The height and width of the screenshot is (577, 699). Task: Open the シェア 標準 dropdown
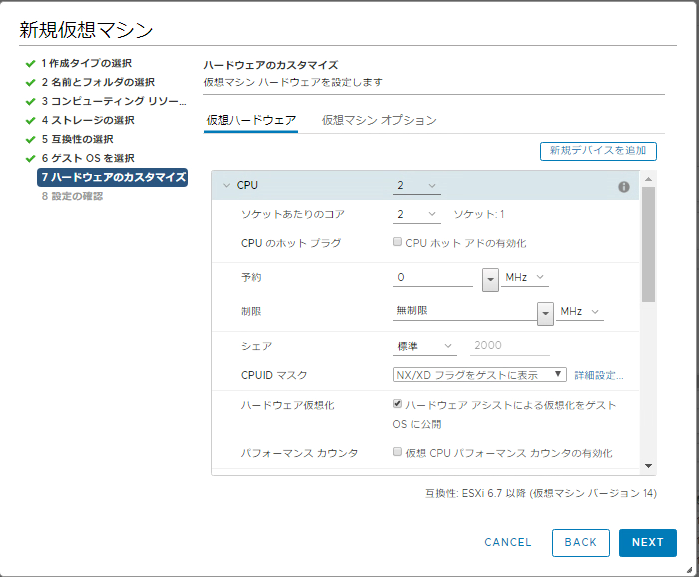(424, 346)
